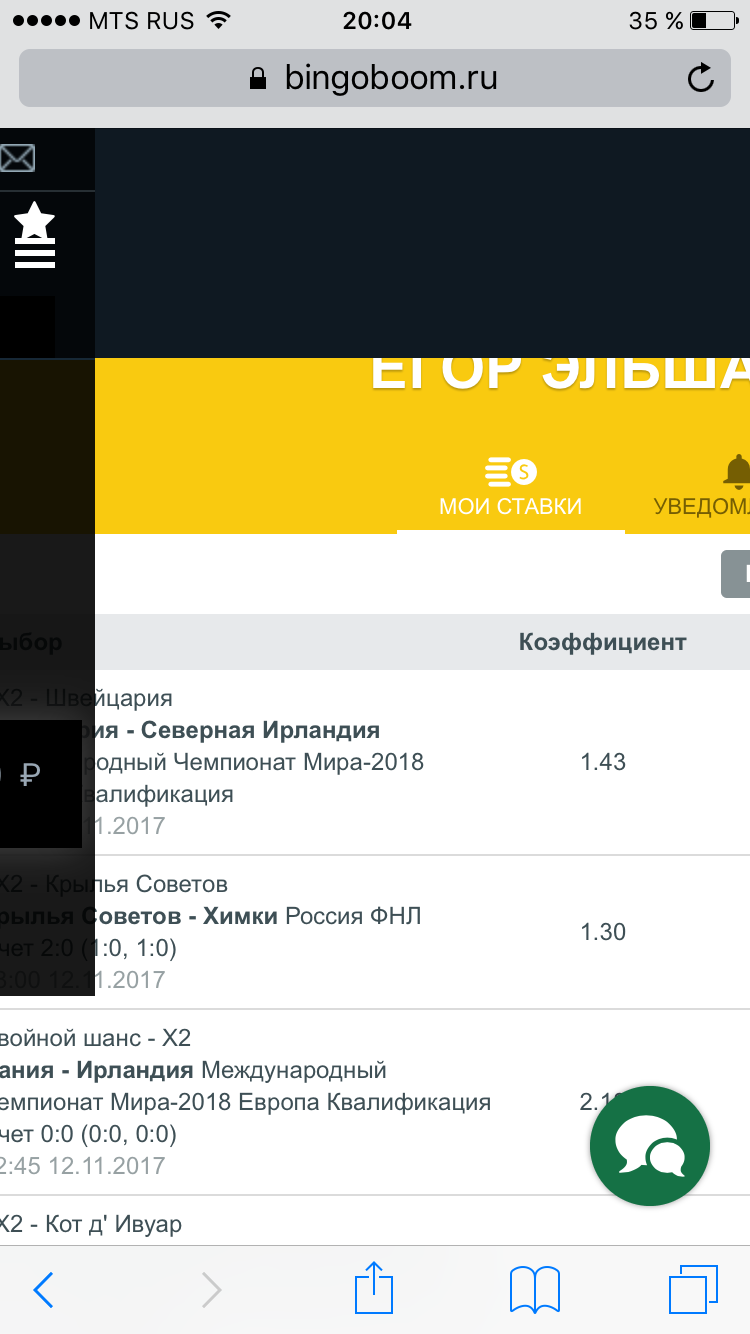The height and width of the screenshot is (1334, 750).
Task: Open the Кот д' Ивуар bet row
Action: (x=375, y=1220)
